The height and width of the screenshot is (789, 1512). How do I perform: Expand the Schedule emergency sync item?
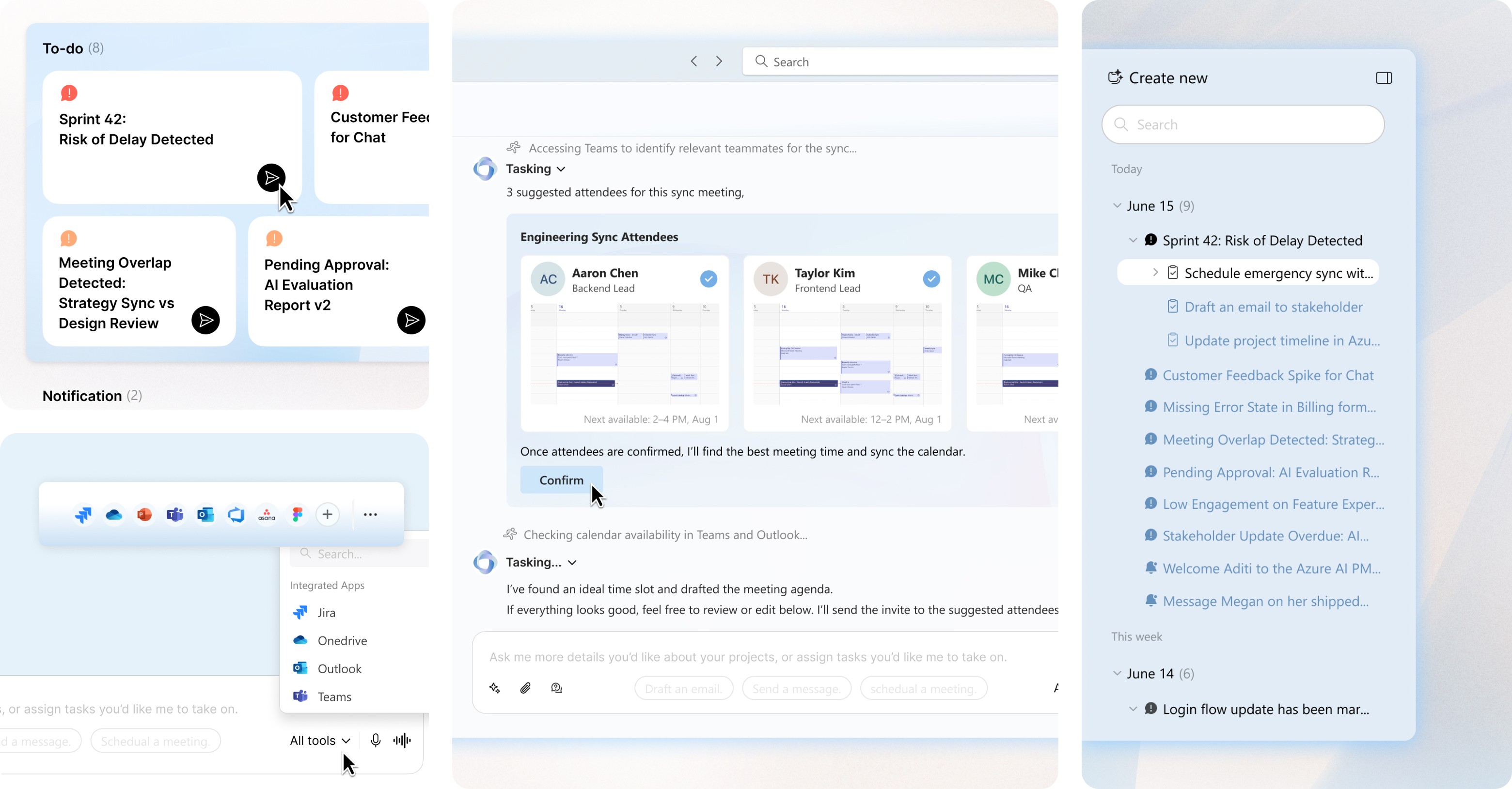[1155, 272]
